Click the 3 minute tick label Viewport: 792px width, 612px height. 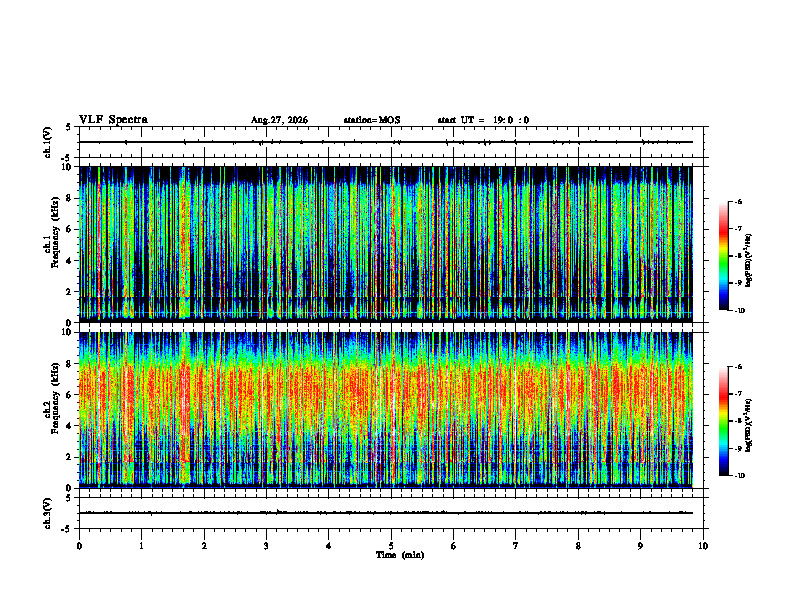click(x=266, y=546)
